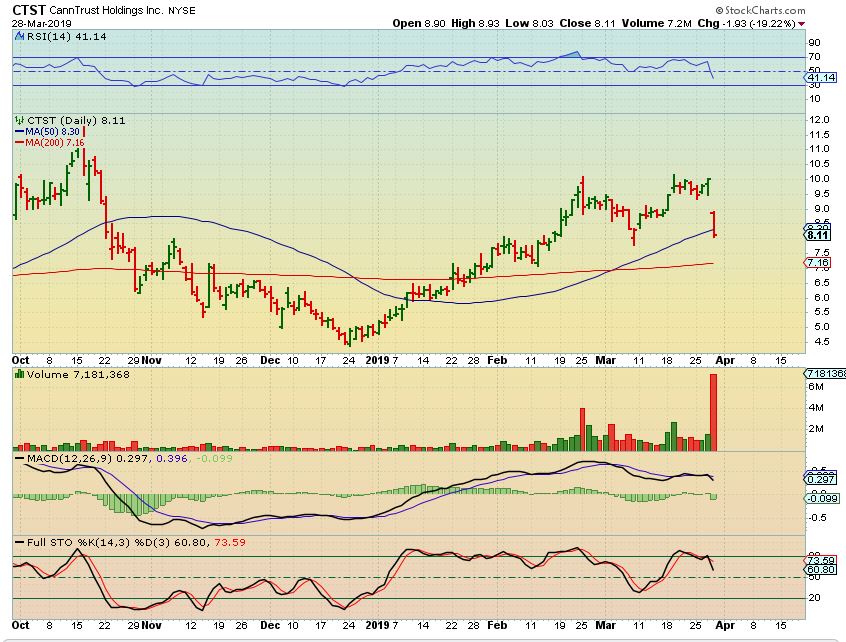Image resolution: width=846 pixels, height=642 pixels.
Task: Click the Volume 7.2M header value
Action: coord(657,23)
